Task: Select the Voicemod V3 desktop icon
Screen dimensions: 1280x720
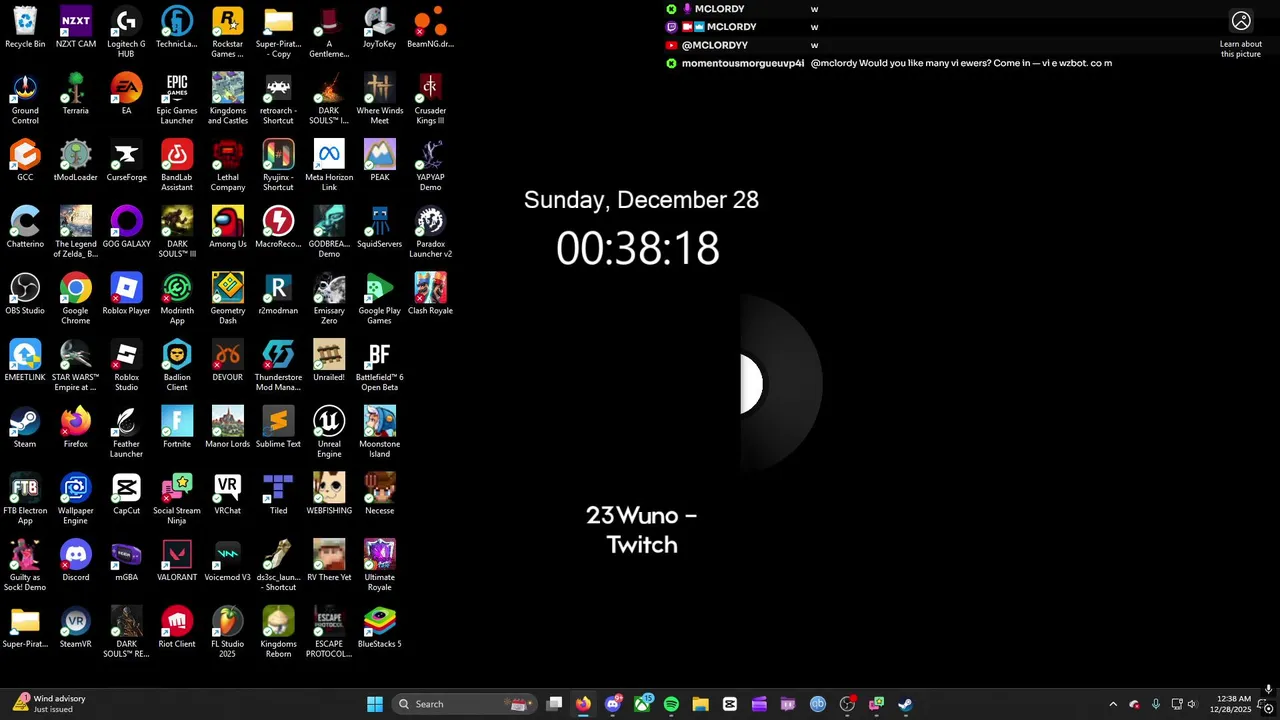Action: click(228, 561)
